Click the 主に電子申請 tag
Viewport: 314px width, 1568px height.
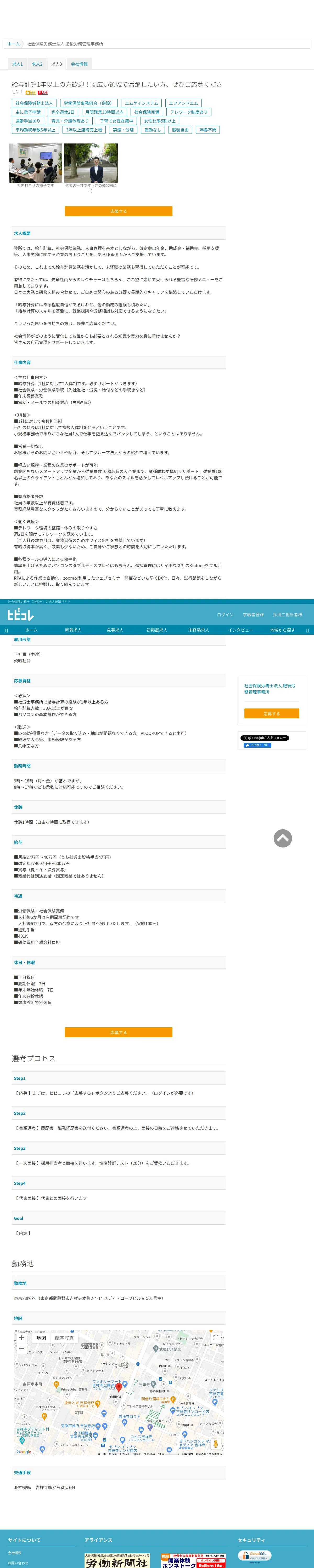28,112
